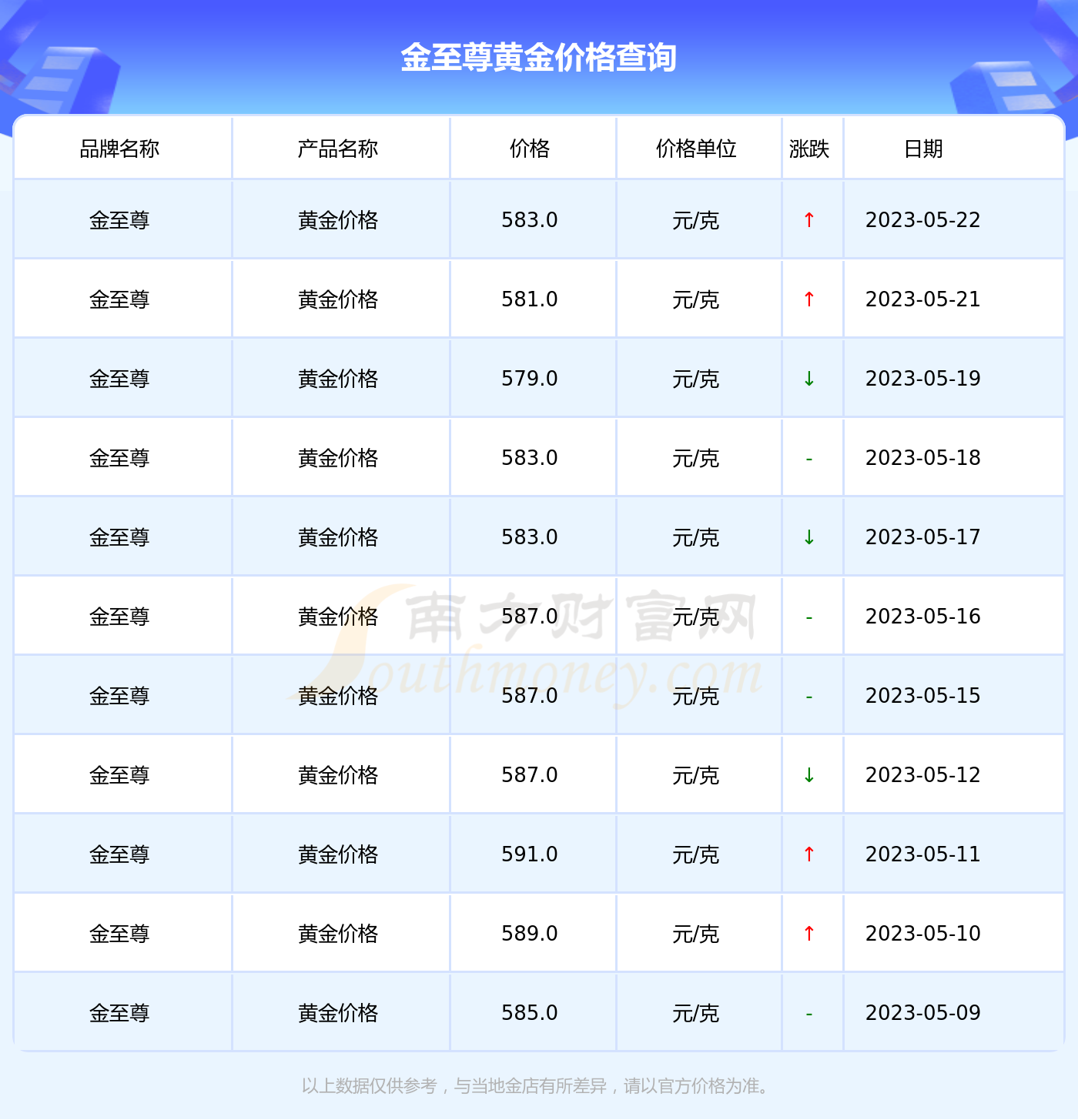This screenshot has height=1120, width=1078.
Task: Select price 583.0 in the 2023-05-22 row
Action: tap(530, 220)
